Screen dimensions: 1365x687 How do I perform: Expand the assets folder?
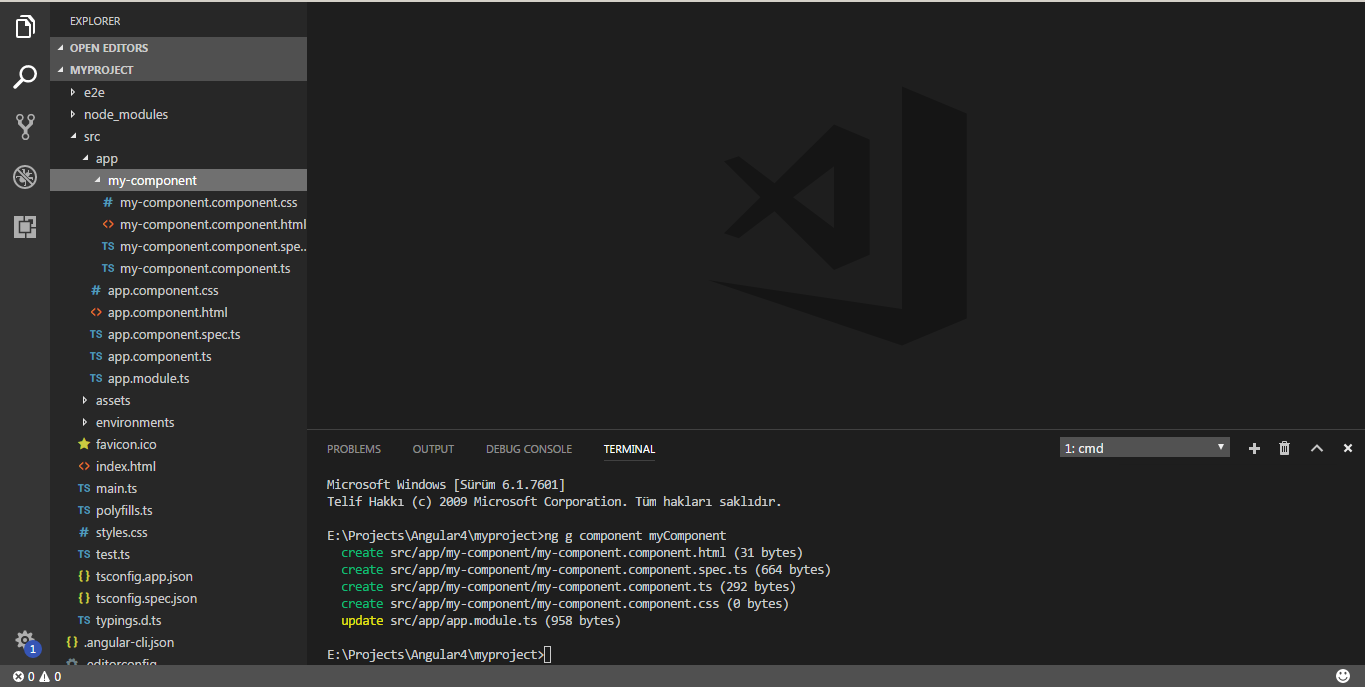[x=178, y=400]
